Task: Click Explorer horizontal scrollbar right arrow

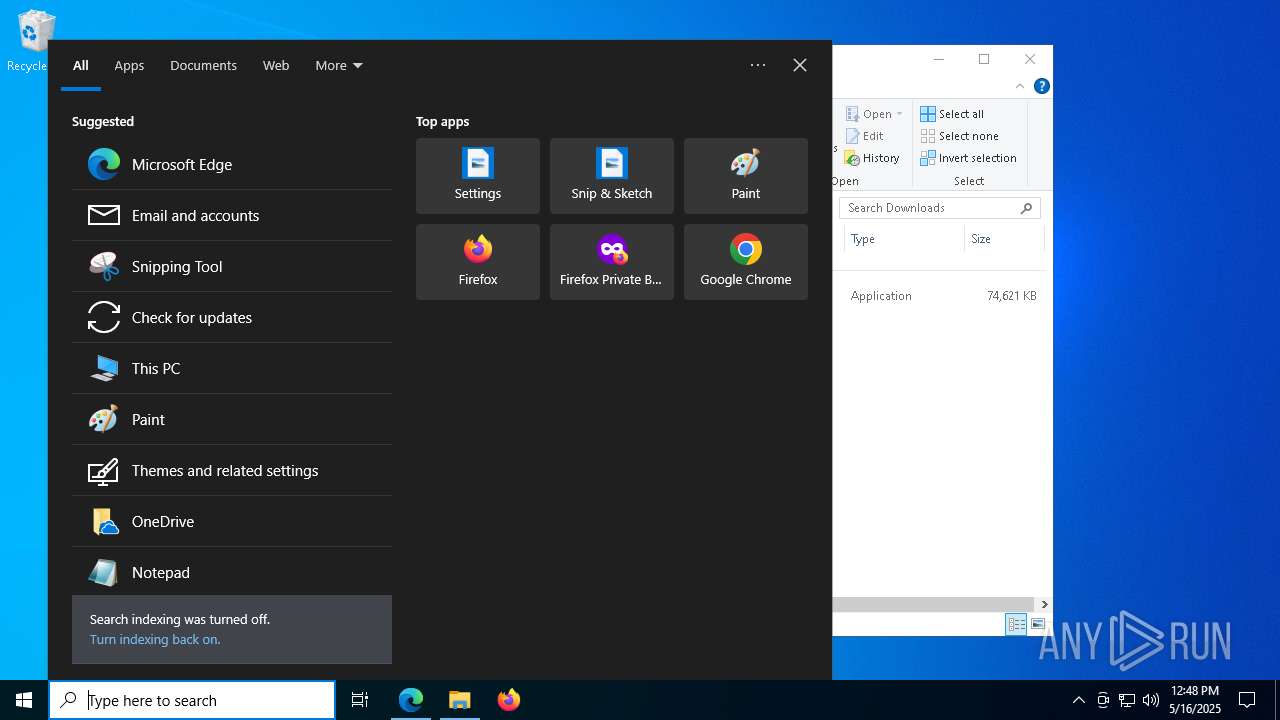Action: (1044, 604)
